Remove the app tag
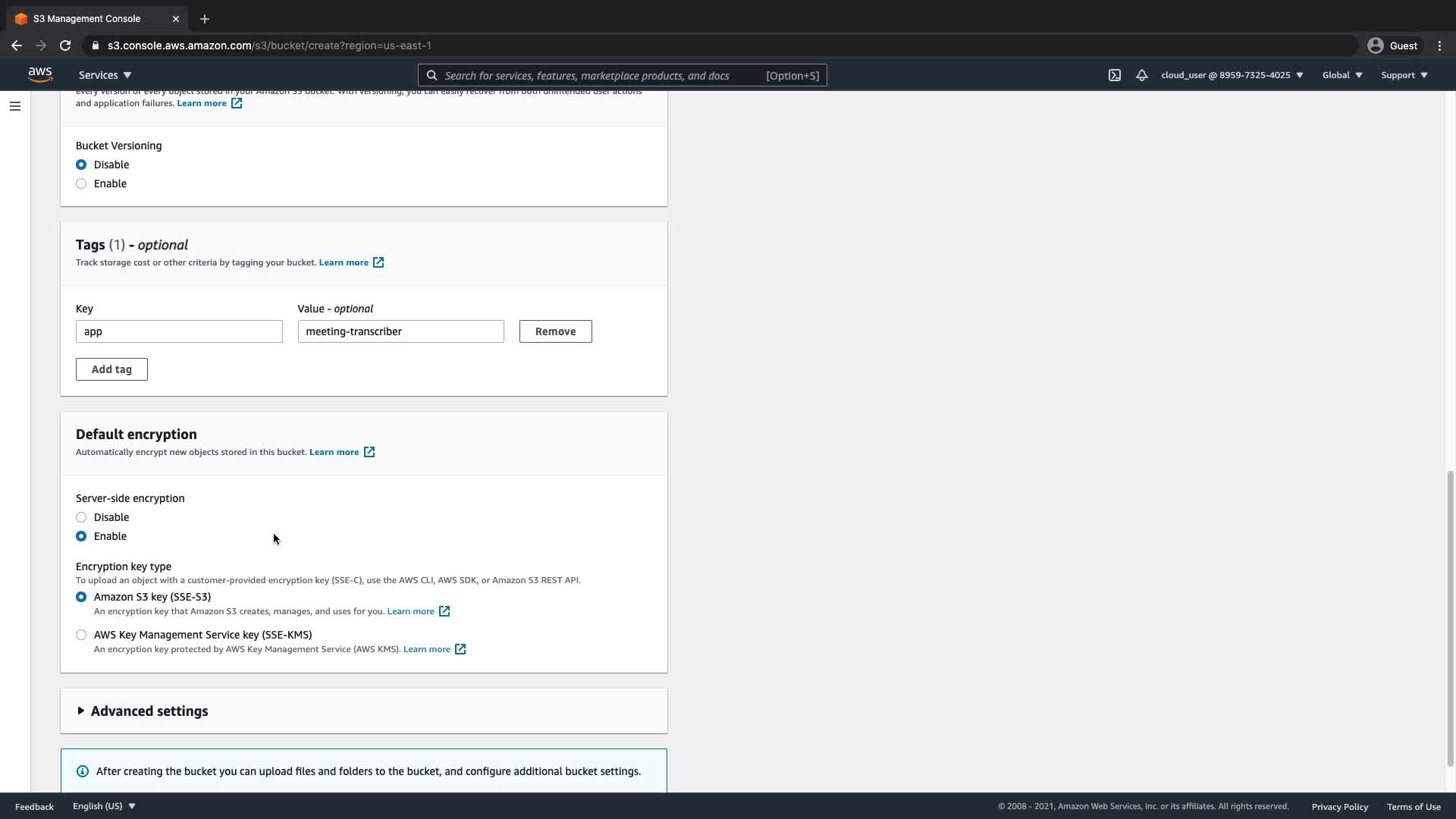 pos(555,331)
